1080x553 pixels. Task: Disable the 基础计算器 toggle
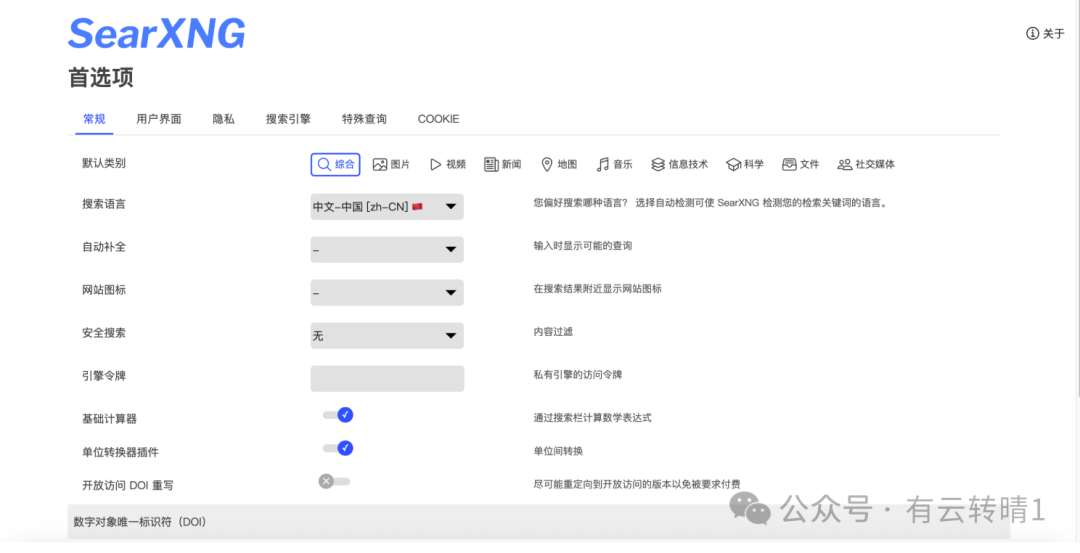pyautogui.click(x=338, y=415)
